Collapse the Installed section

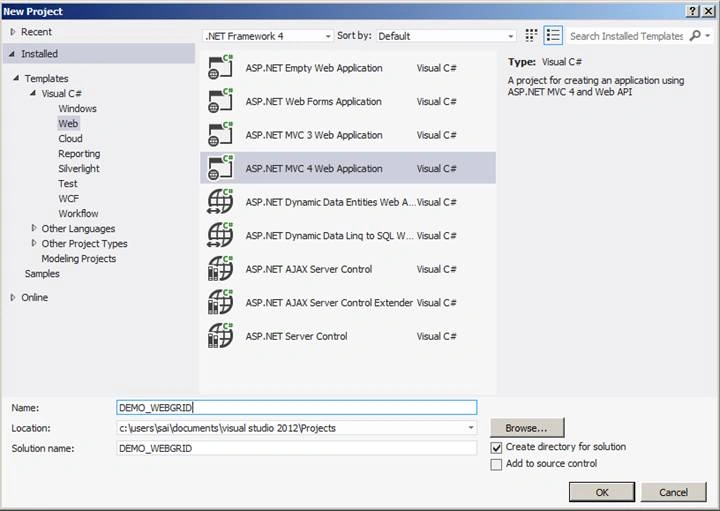(x=11, y=54)
